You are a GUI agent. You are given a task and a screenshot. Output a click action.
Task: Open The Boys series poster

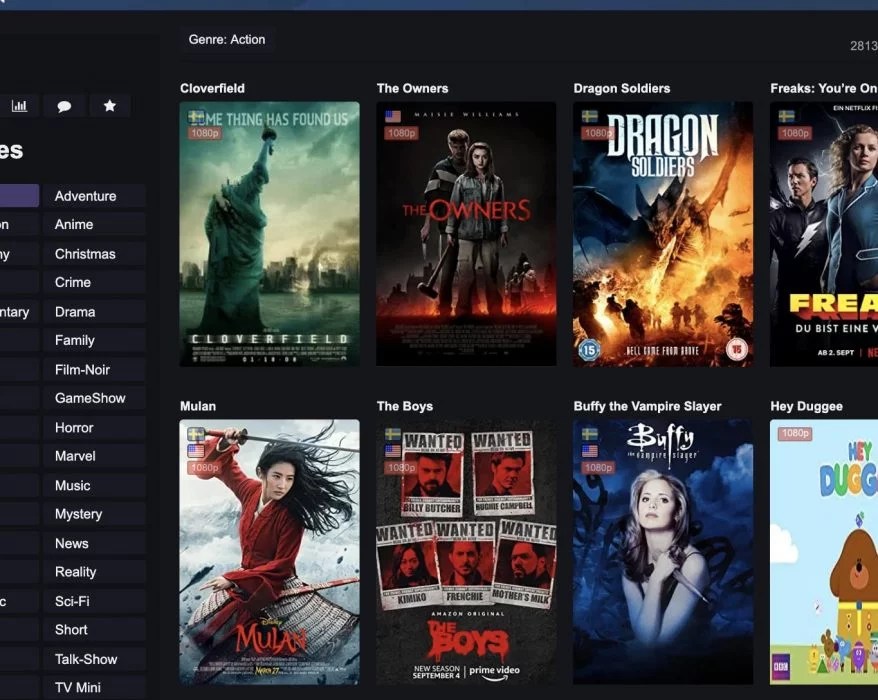[x=466, y=552]
